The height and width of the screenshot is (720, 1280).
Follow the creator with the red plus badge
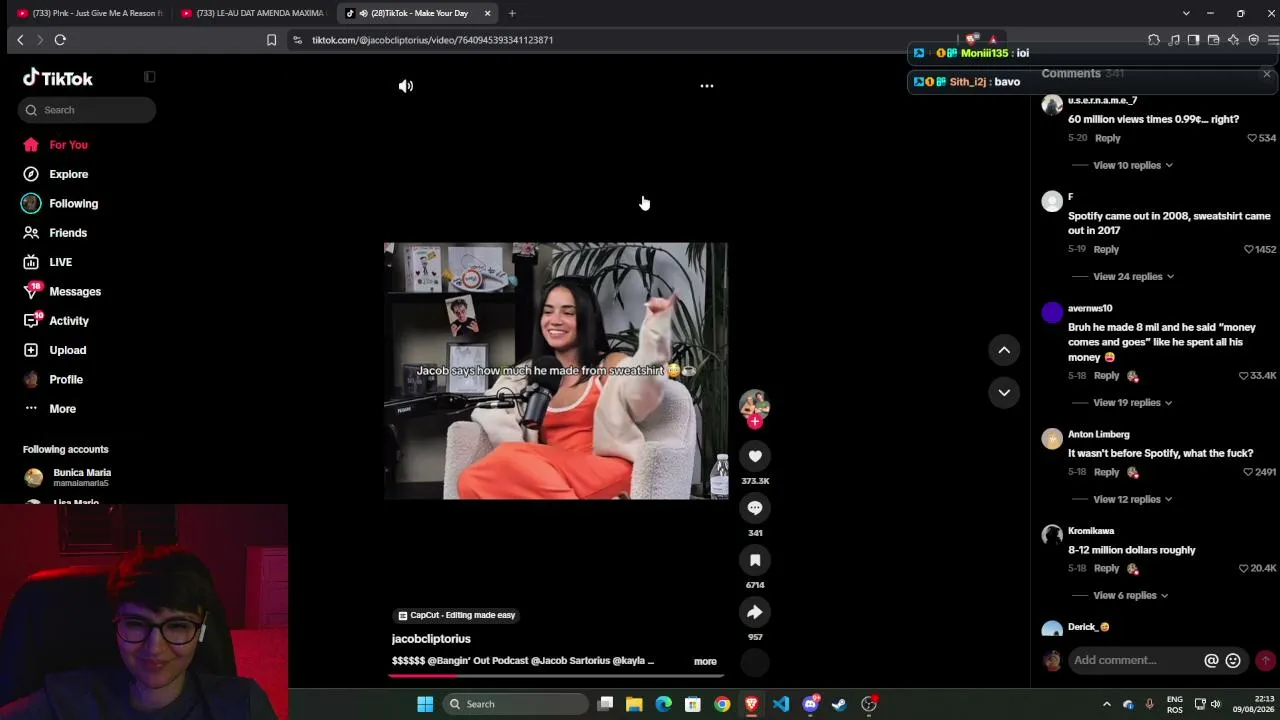pyautogui.click(x=755, y=422)
